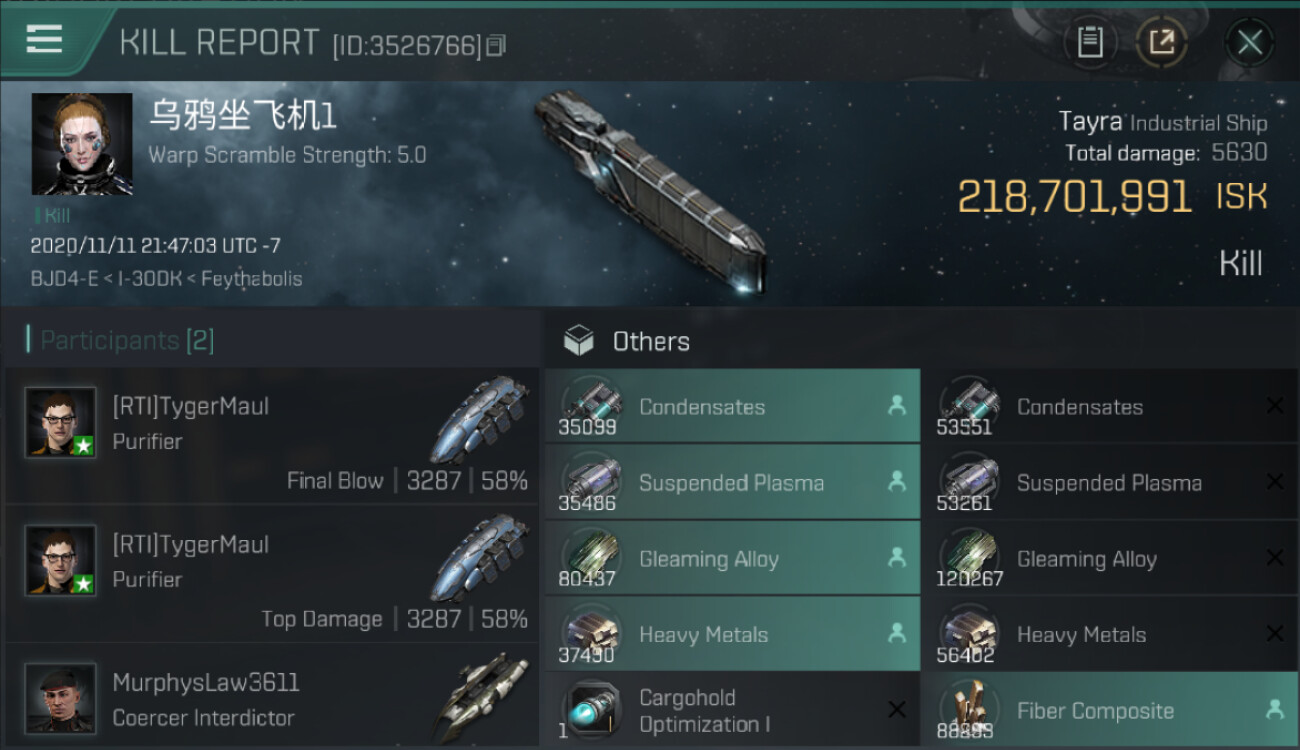
Task: Click the dropped Gleaming Alloy row
Action: pos(732,558)
